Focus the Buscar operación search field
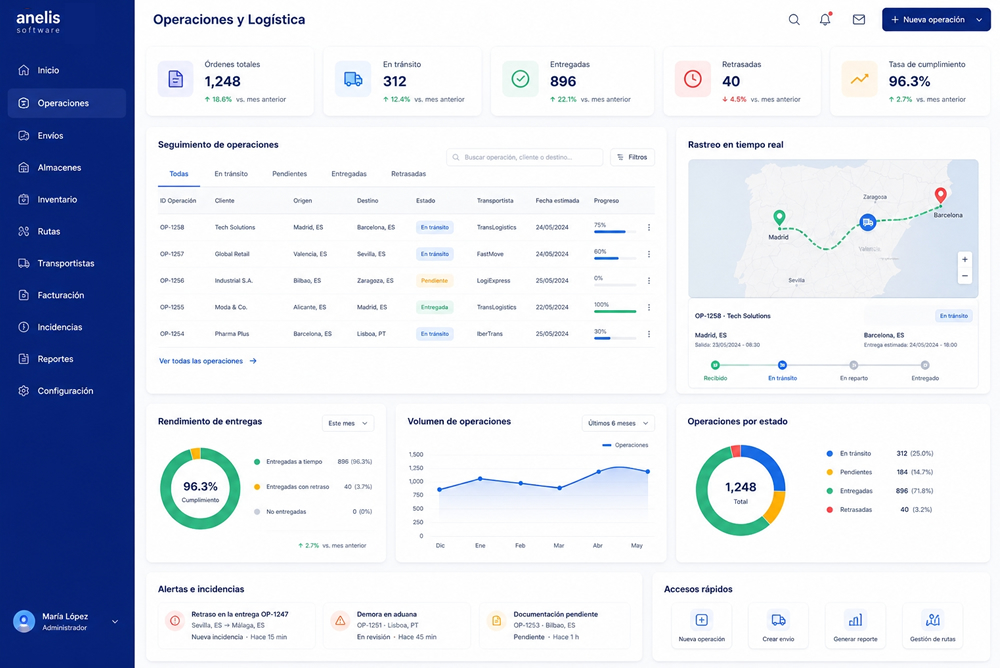This screenshot has width=1000, height=668. click(524, 157)
